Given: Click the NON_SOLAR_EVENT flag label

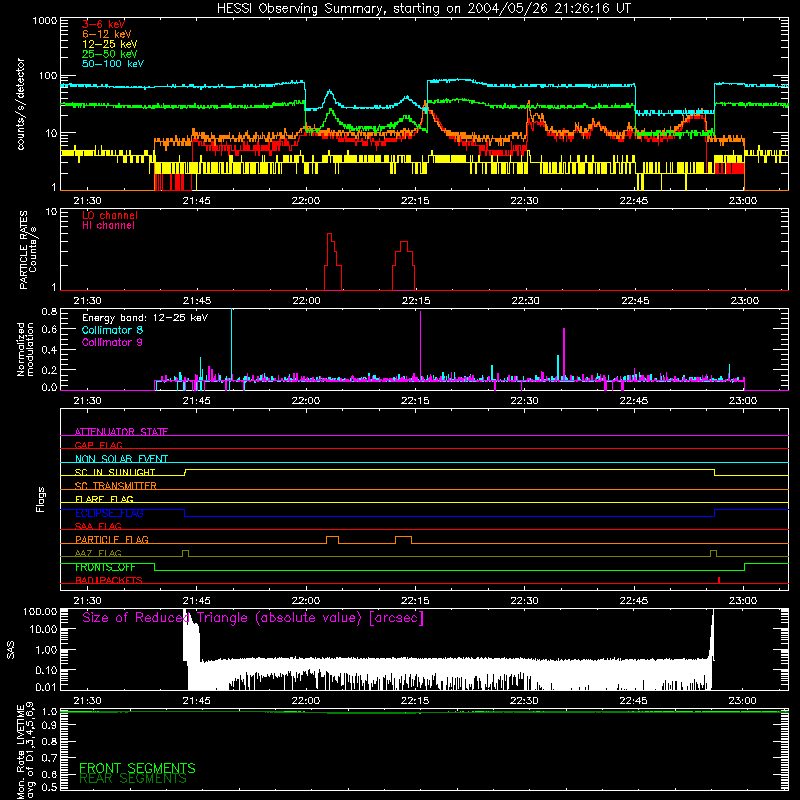Looking at the screenshot, I should [x=121, y=458].
